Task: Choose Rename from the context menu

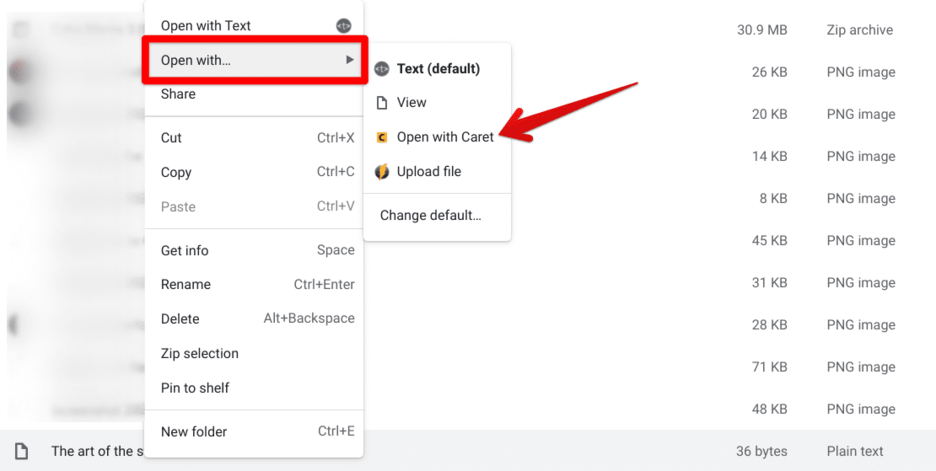Action: point(254,285)
